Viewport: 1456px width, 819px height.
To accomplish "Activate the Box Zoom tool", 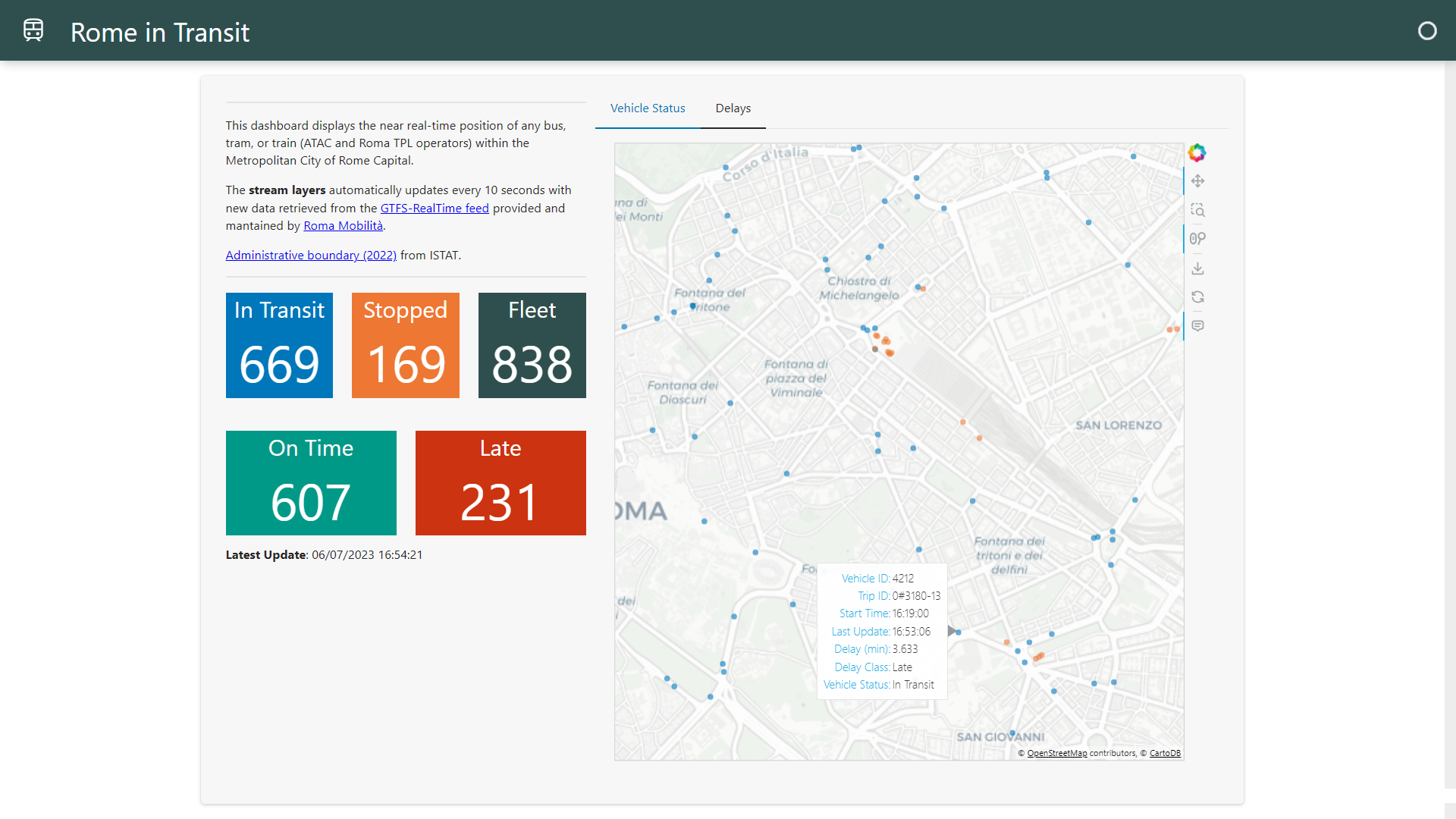I will coord(1197,210).
